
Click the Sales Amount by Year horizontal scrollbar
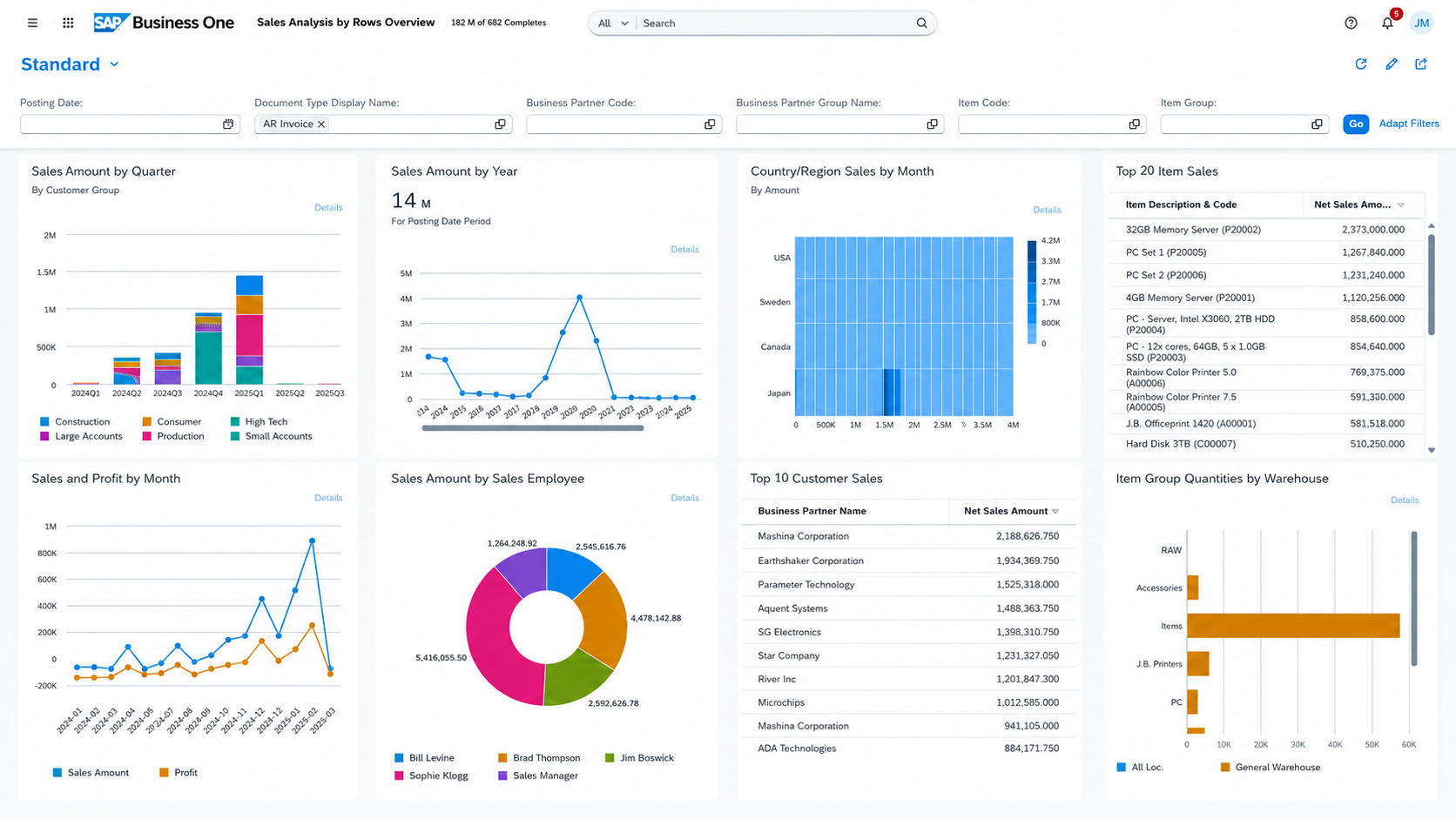coord(533,428)
